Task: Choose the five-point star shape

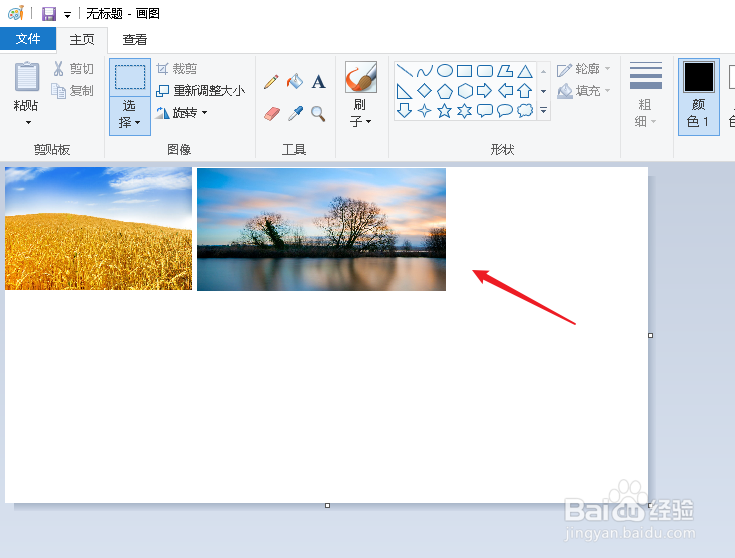Action: tap(444, 111)
